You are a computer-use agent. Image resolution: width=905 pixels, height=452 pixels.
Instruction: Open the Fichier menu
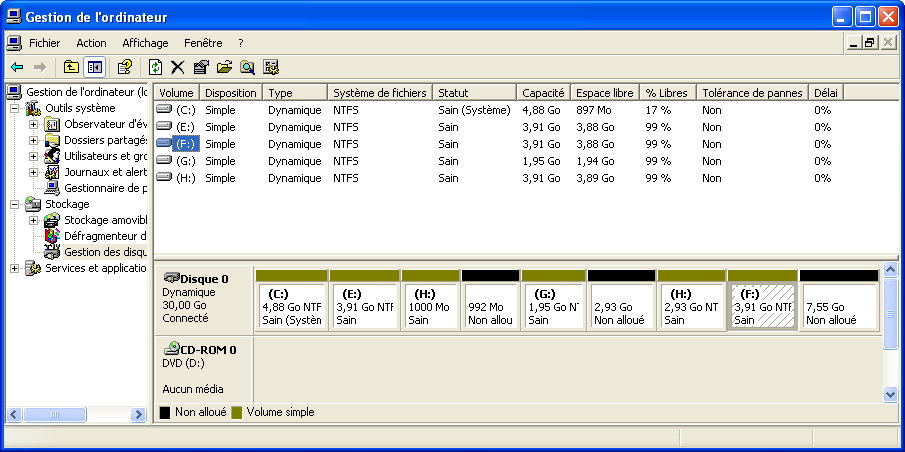point(44,43)
